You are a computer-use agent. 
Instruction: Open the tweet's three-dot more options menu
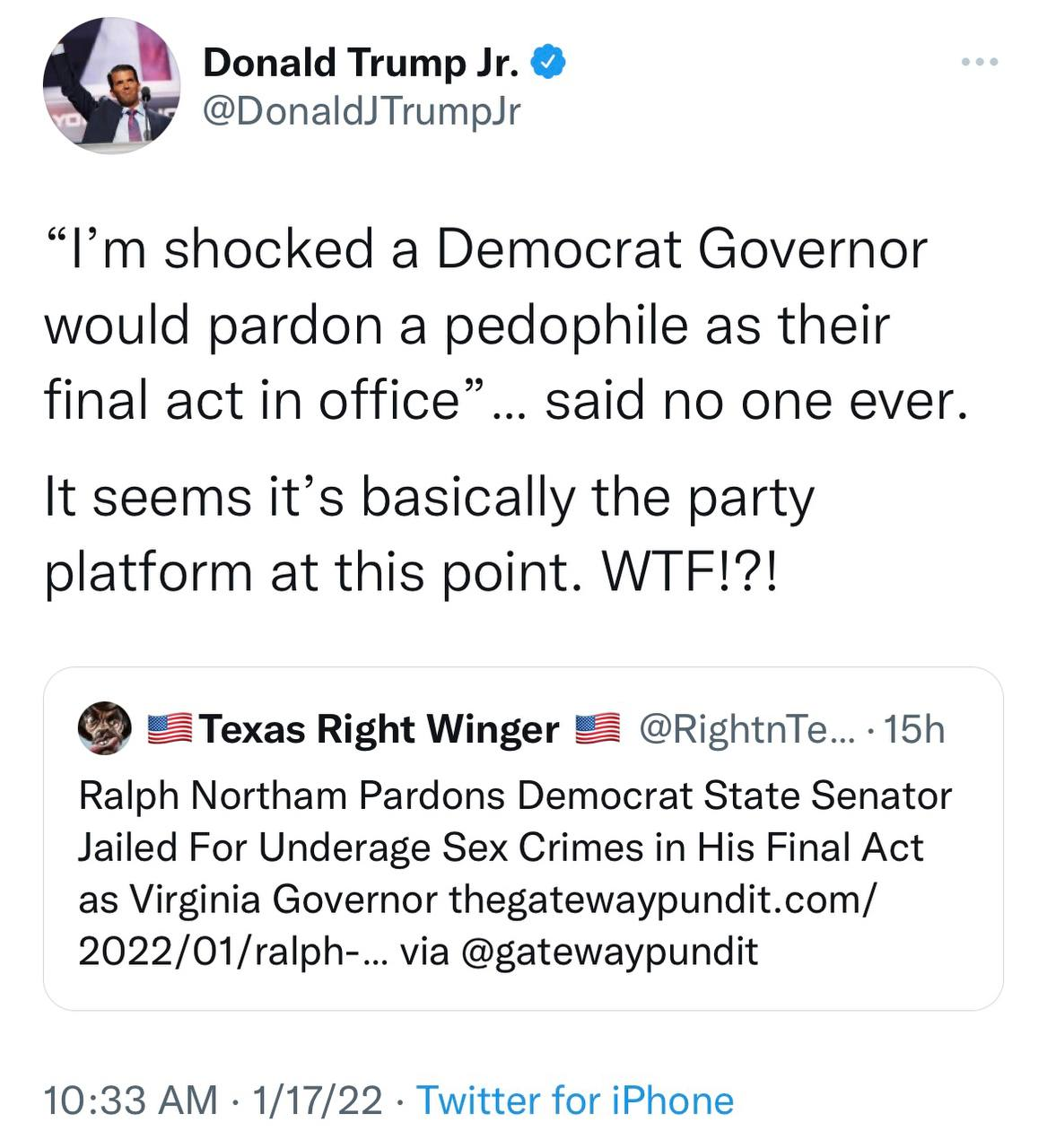coord(979,62)
